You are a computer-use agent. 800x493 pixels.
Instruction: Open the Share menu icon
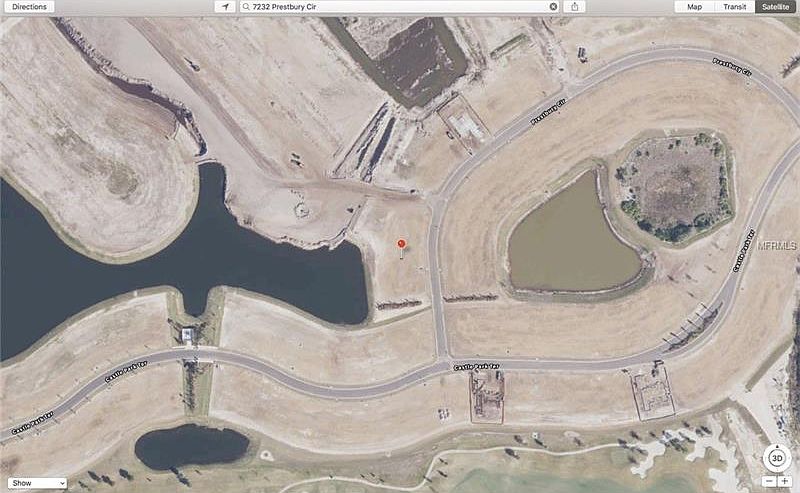point(574,7)
